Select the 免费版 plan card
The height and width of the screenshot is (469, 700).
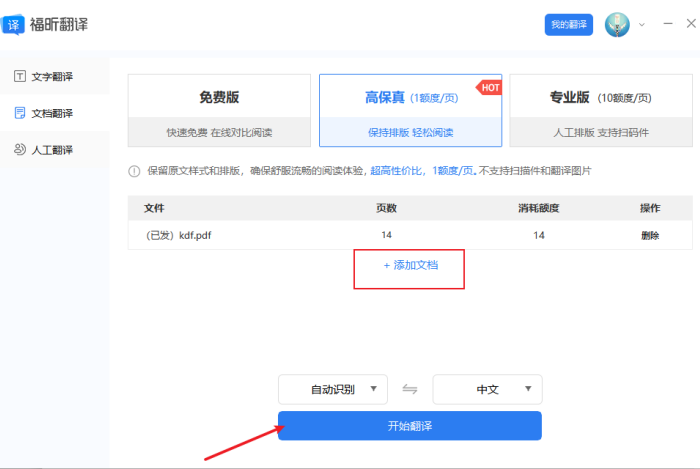coord(219,110)
